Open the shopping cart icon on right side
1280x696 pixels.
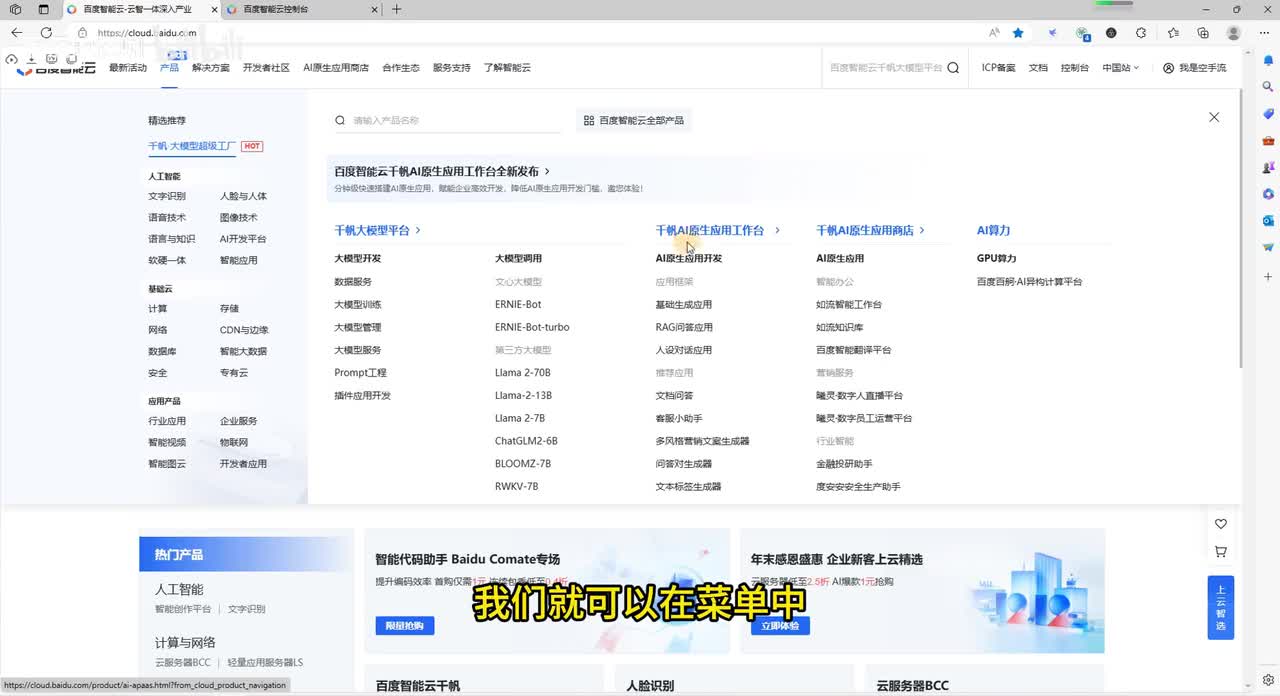[1220, 551]
